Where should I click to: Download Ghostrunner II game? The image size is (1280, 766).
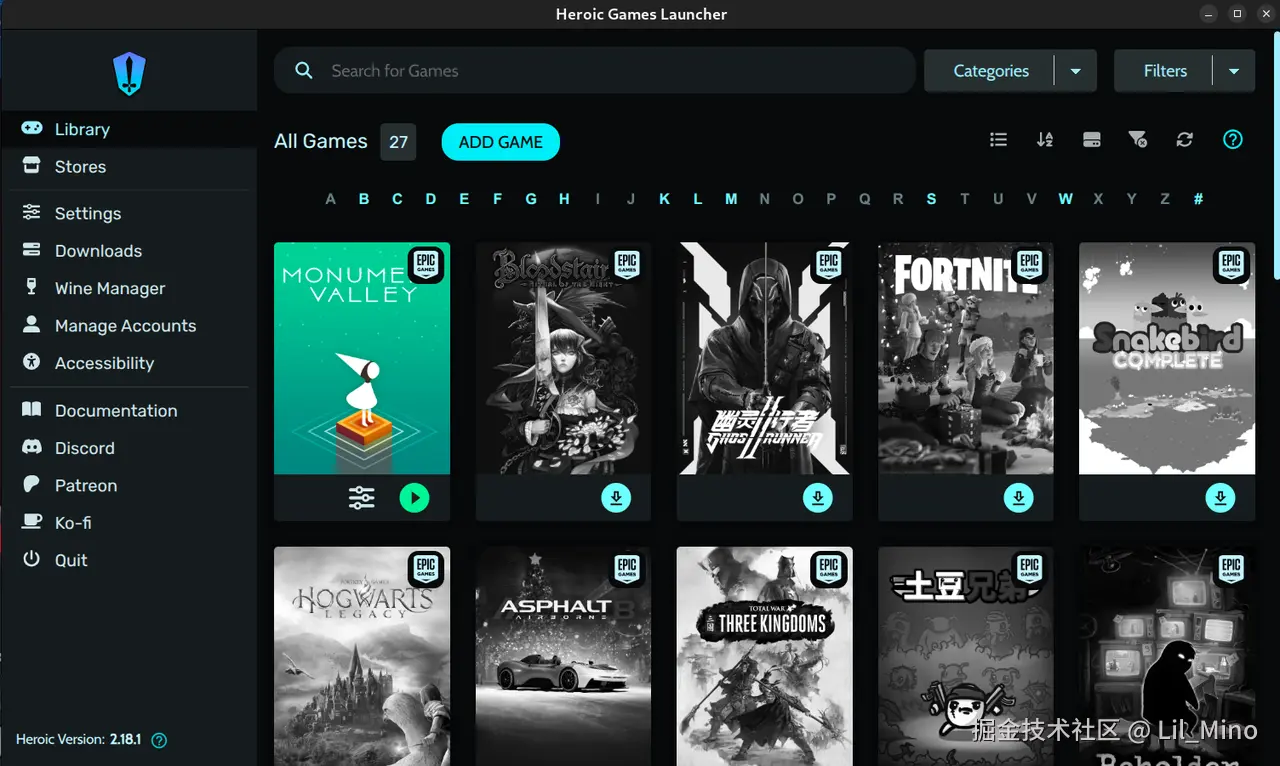pos(818,497)
